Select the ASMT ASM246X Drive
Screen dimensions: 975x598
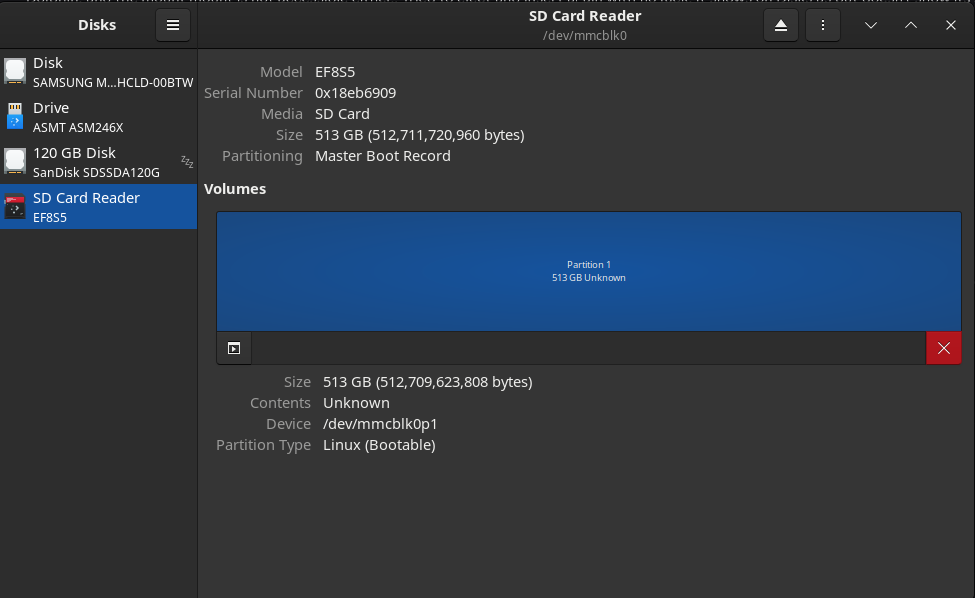98,116
